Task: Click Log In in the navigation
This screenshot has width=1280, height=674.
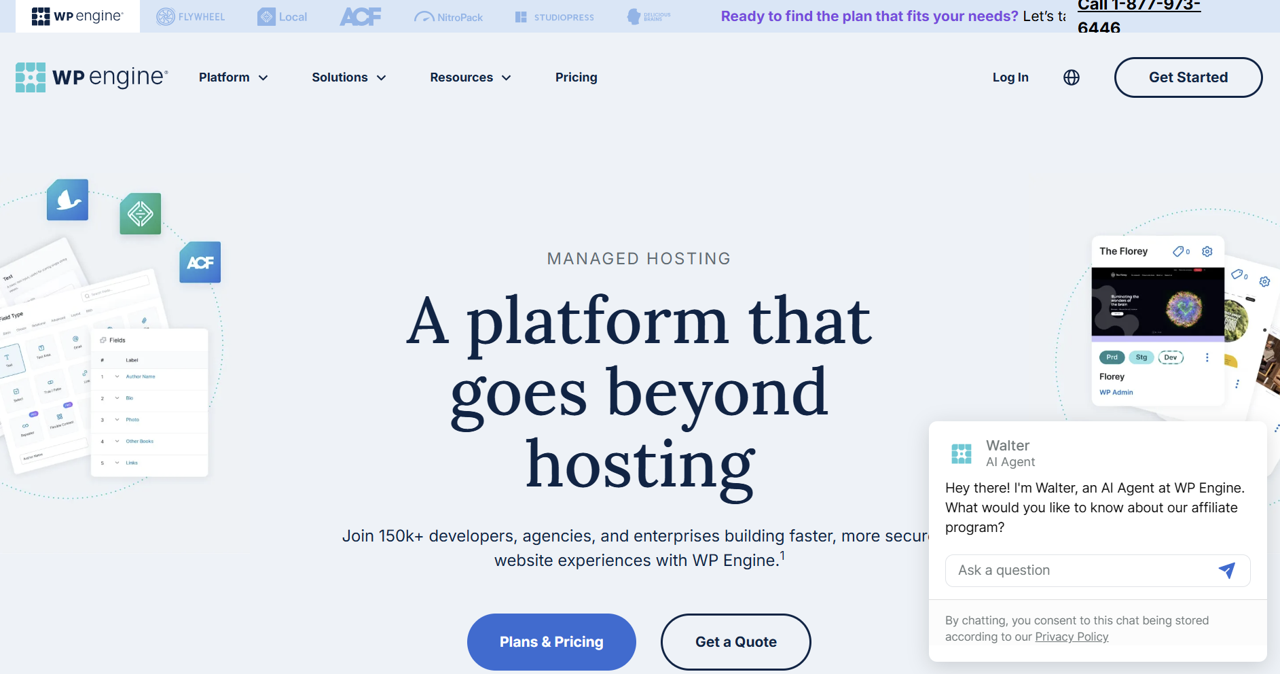Action: tap(1010, 77)
